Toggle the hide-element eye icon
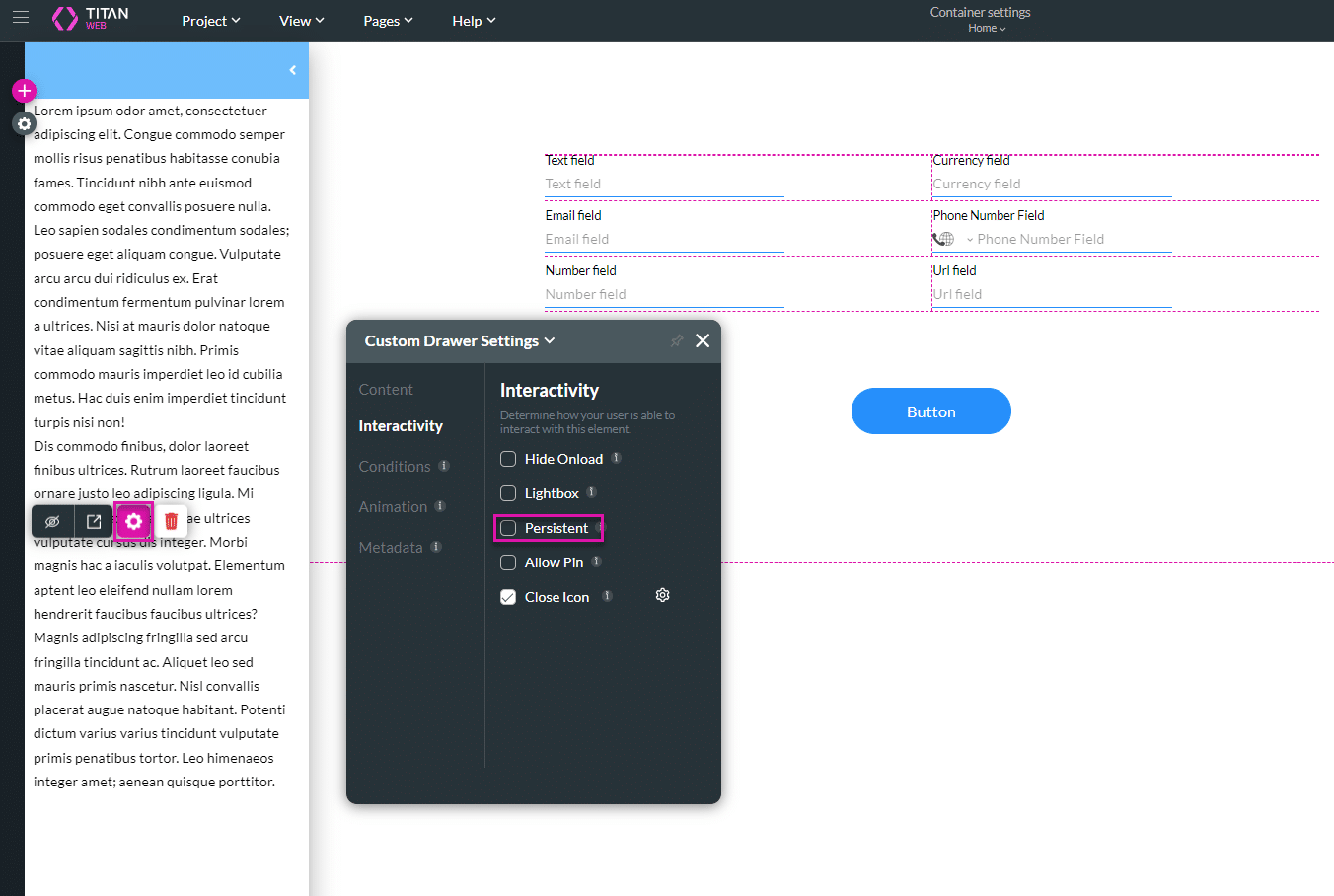Screen dimensions: 1334x896 pos(53,521)
